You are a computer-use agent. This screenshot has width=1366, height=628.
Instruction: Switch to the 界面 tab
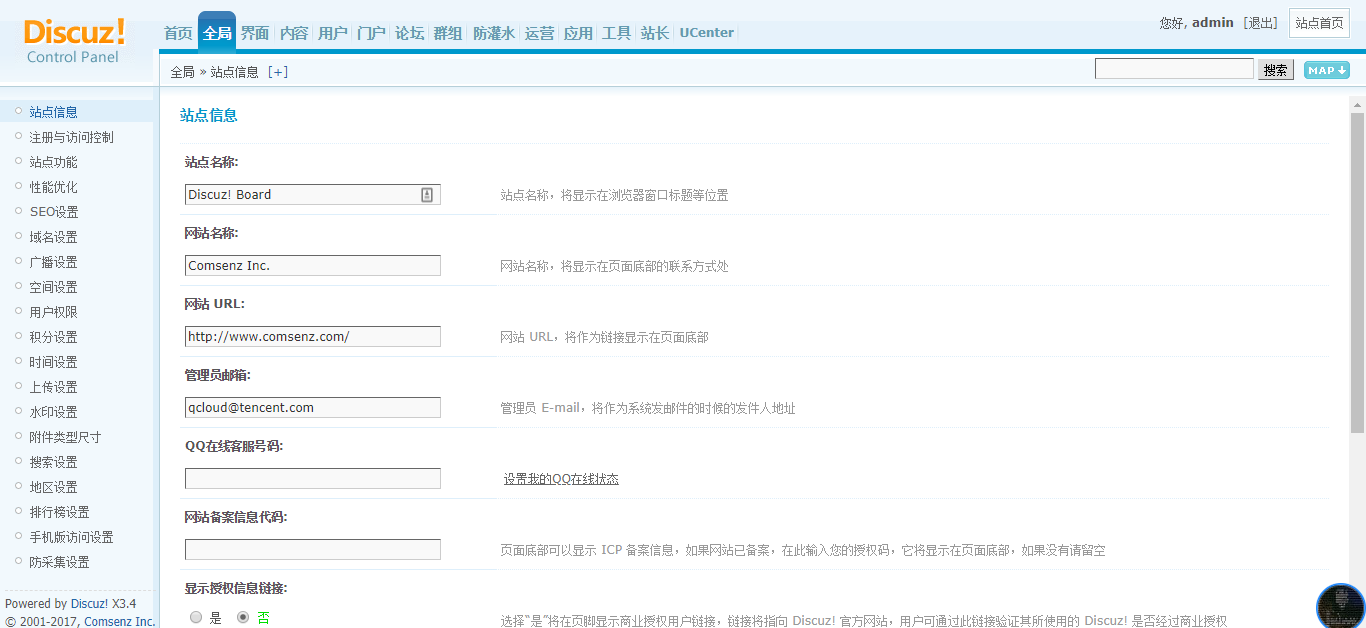[x=255, y=33]
